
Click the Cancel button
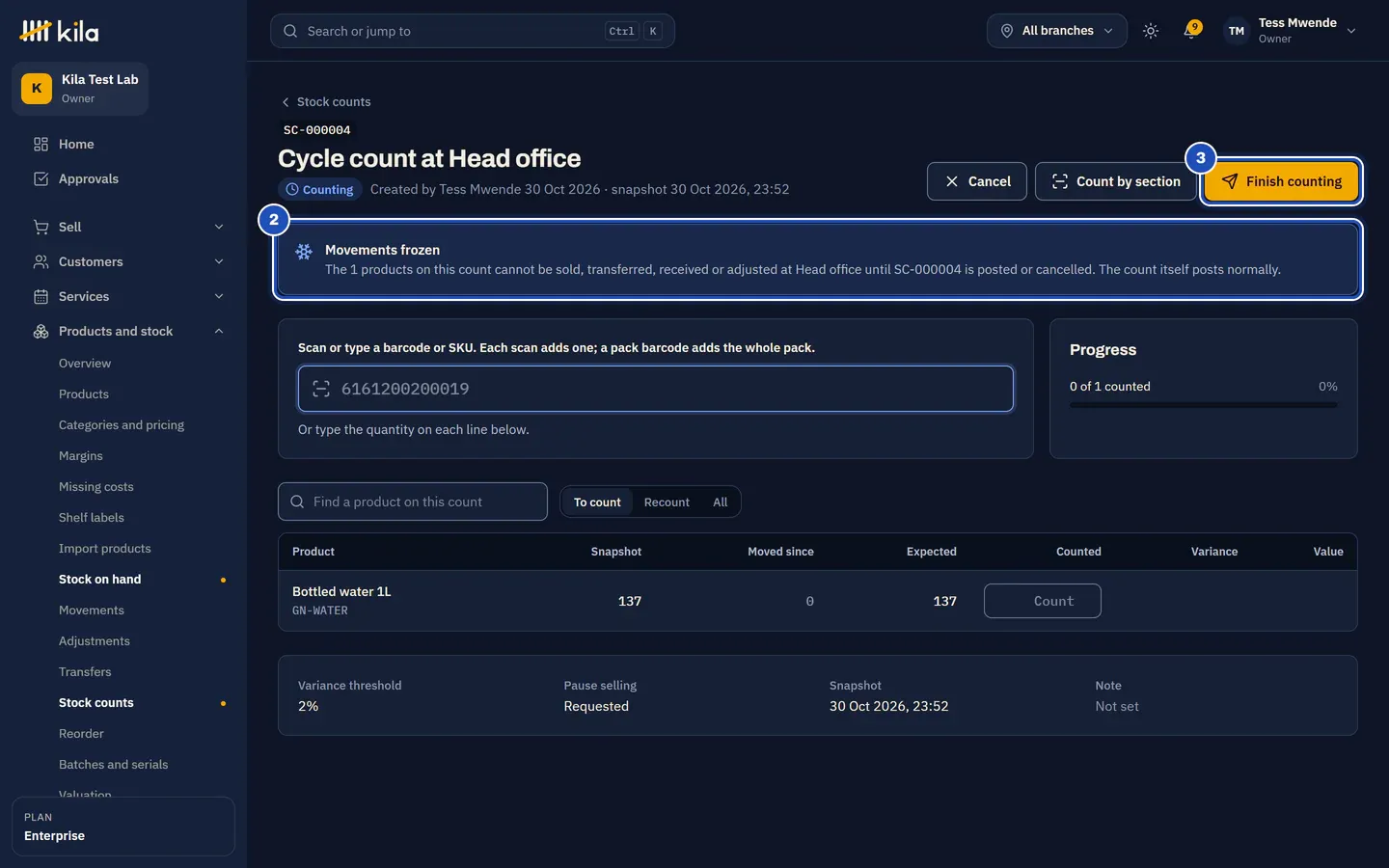[977, 181]
